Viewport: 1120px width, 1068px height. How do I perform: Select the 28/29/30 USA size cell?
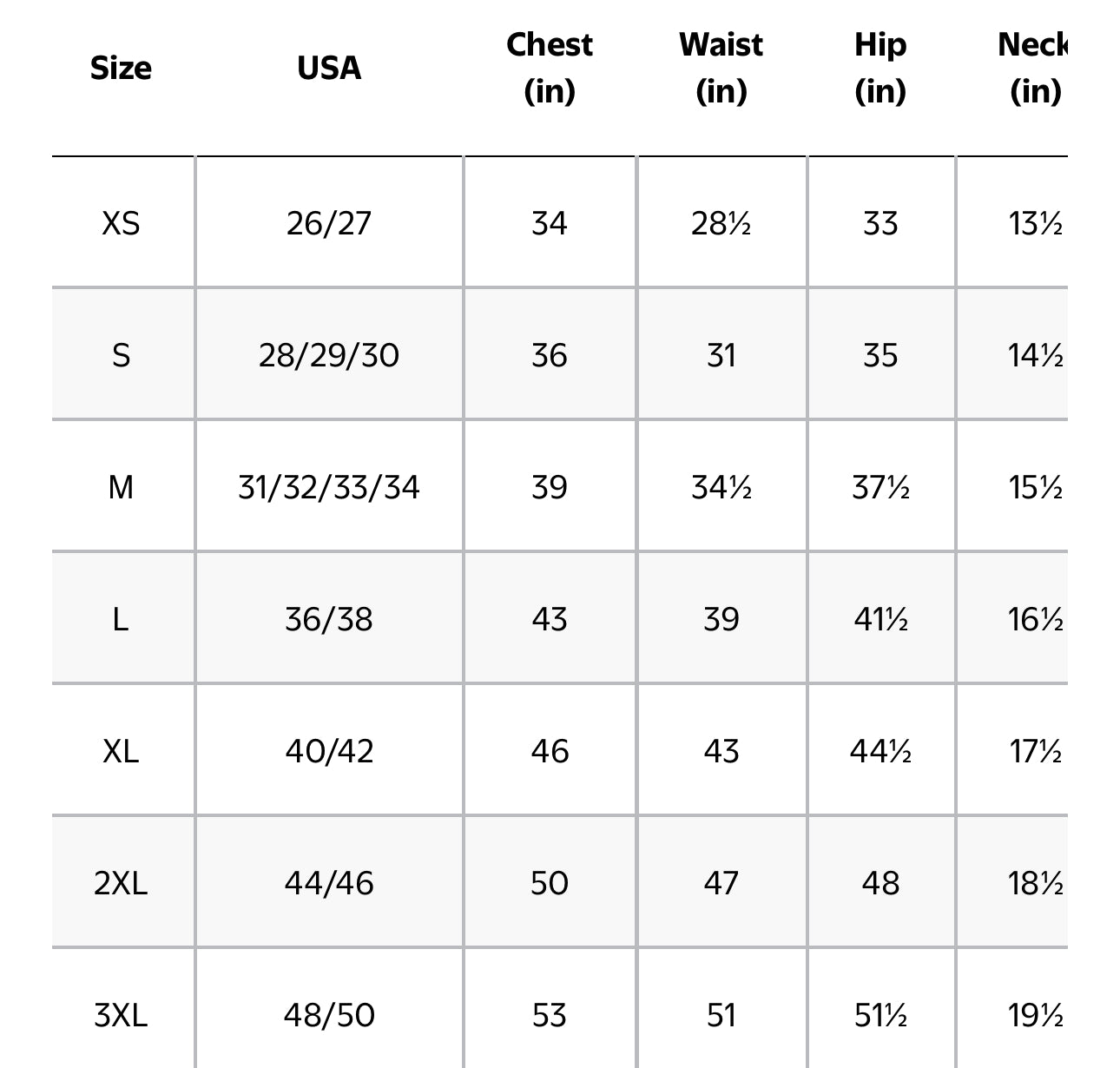point(329,355)
